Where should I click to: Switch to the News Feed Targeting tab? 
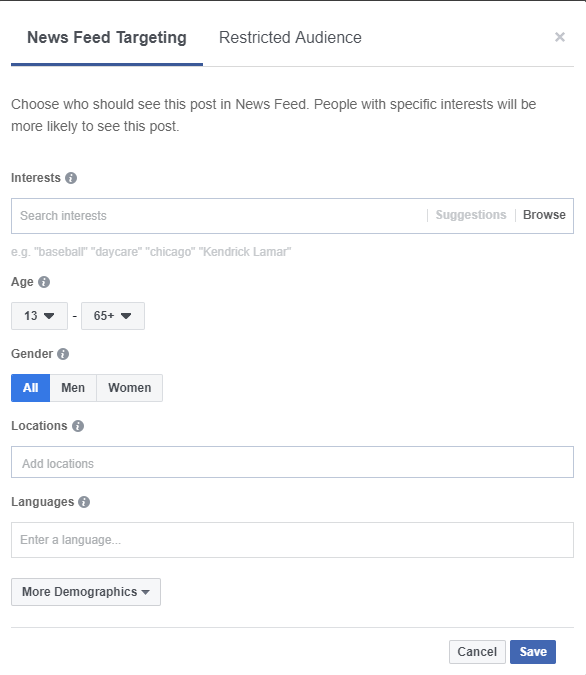tap(107, 37)
